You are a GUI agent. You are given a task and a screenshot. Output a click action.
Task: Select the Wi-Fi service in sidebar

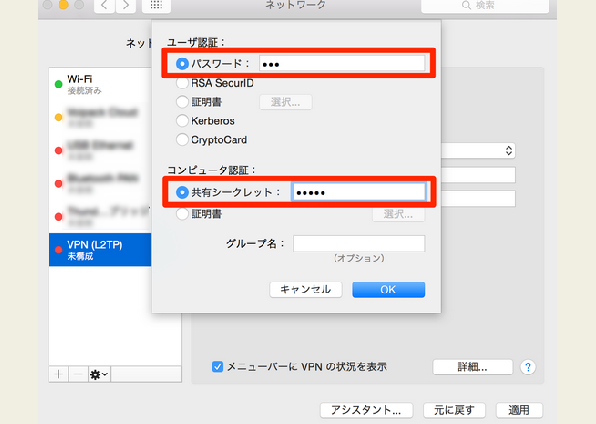point(100,84)
